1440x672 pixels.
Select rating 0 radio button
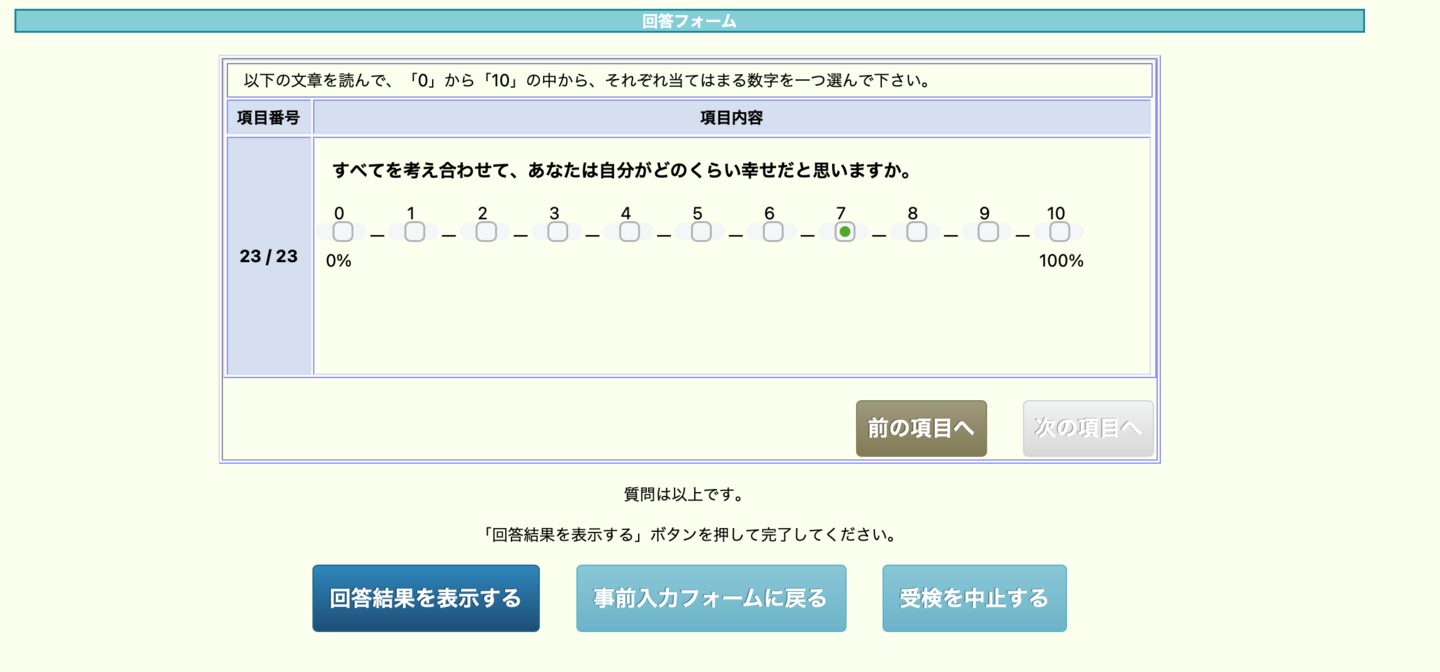(x=343, y=232)
